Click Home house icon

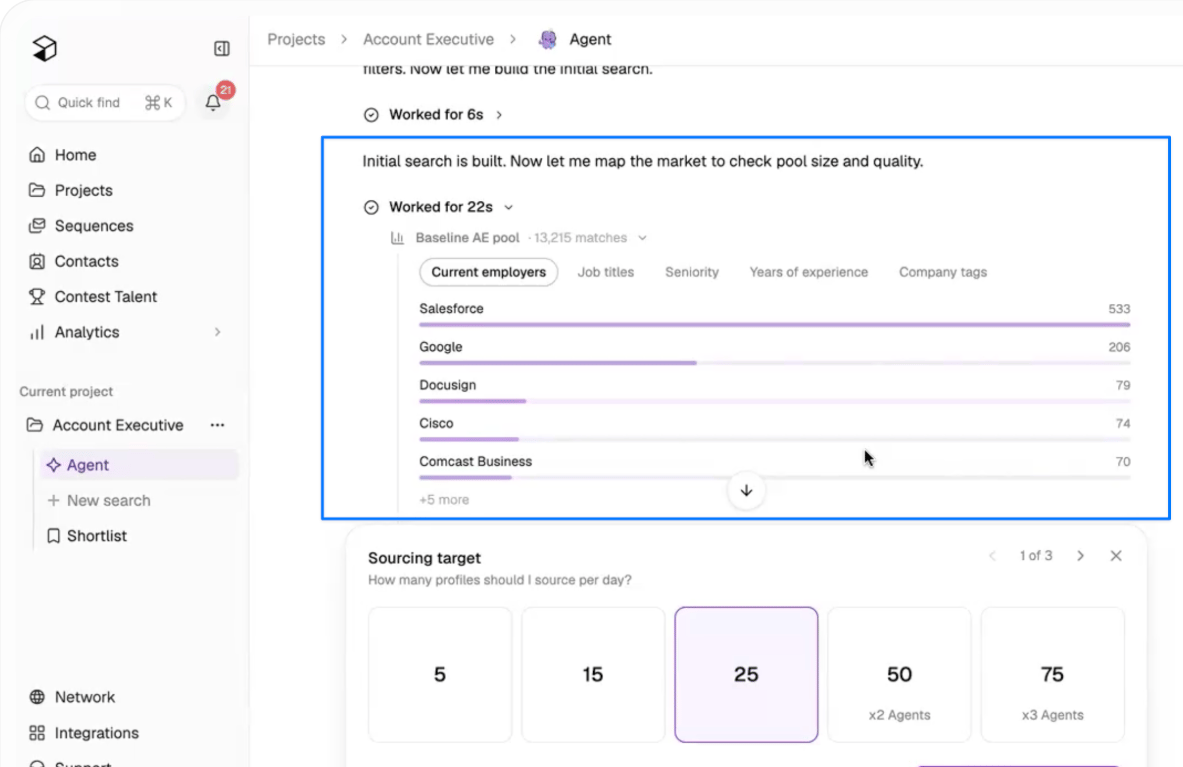point(37,155)
